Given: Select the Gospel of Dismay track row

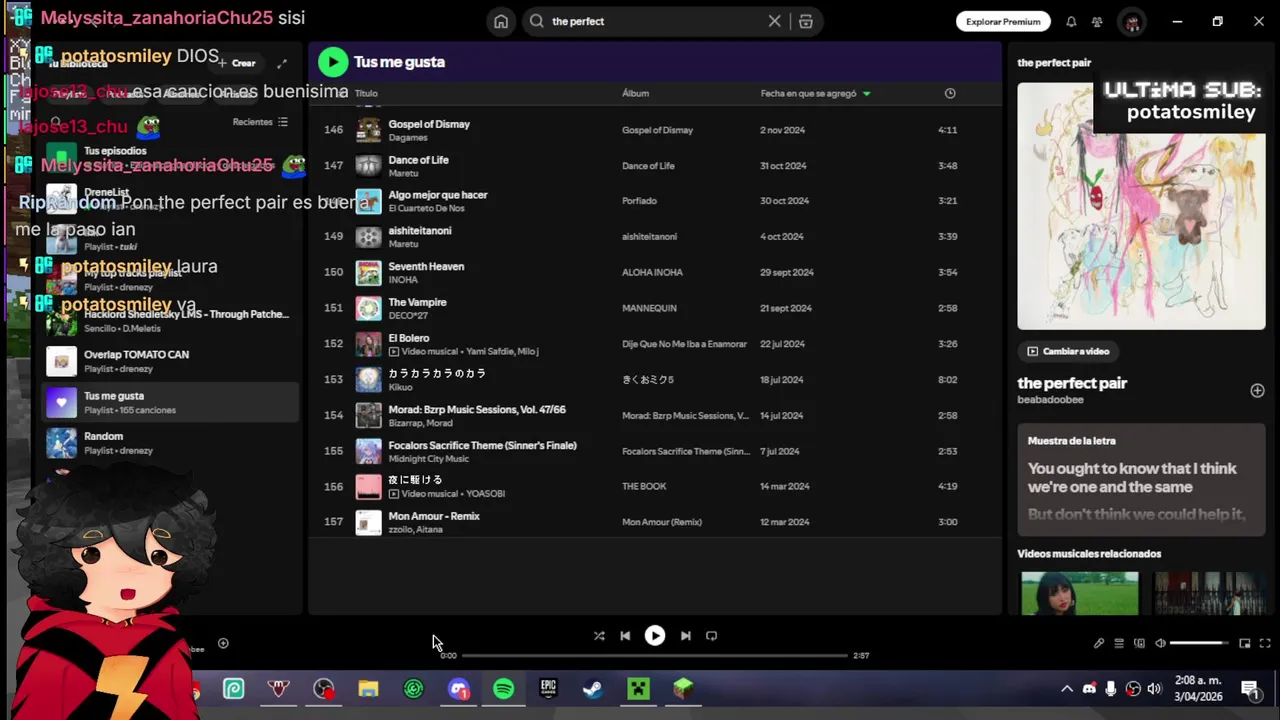Looking at the screenshot, I should (655, 130).
